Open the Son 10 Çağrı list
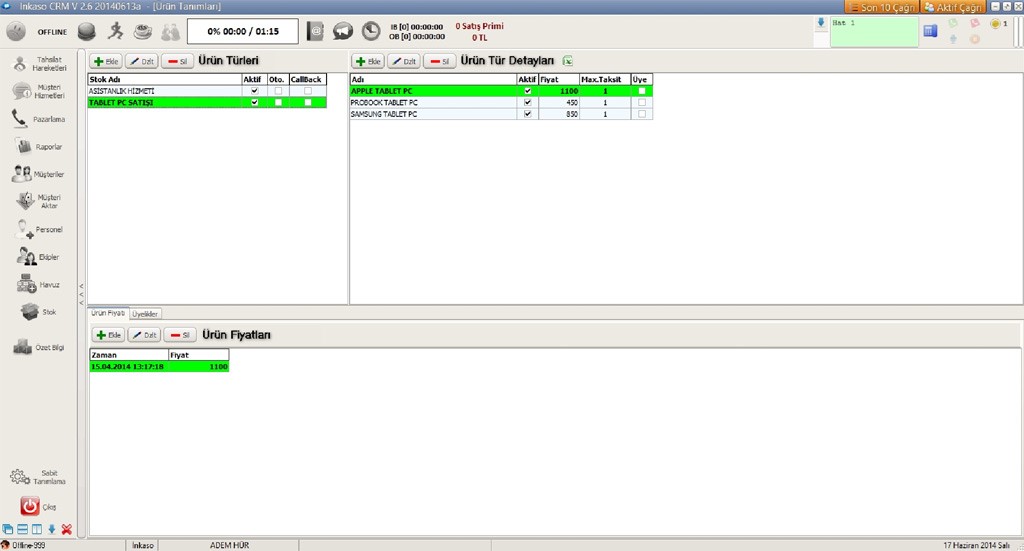The width and height of the screenshot is (1024, 551). (x=880, y=7)
